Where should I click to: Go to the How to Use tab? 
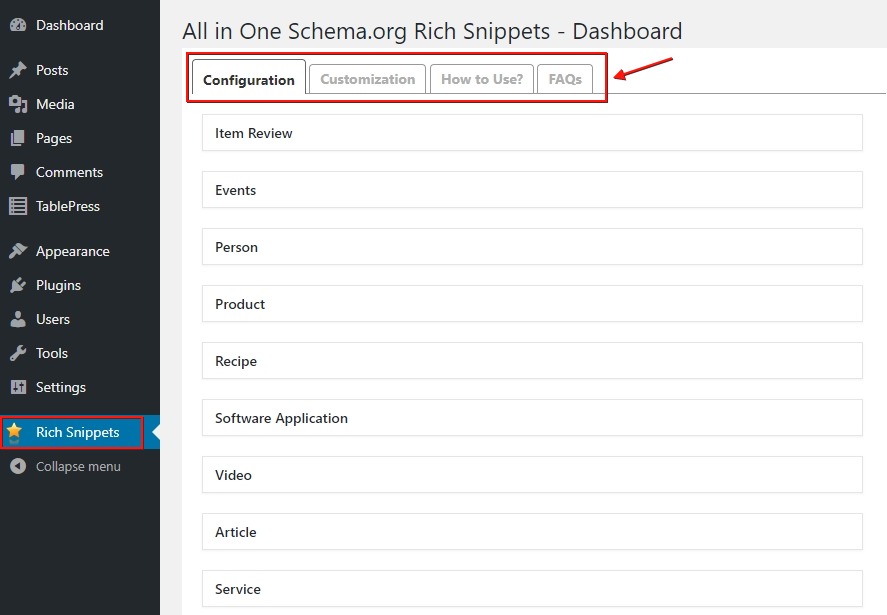coord(481,78)
